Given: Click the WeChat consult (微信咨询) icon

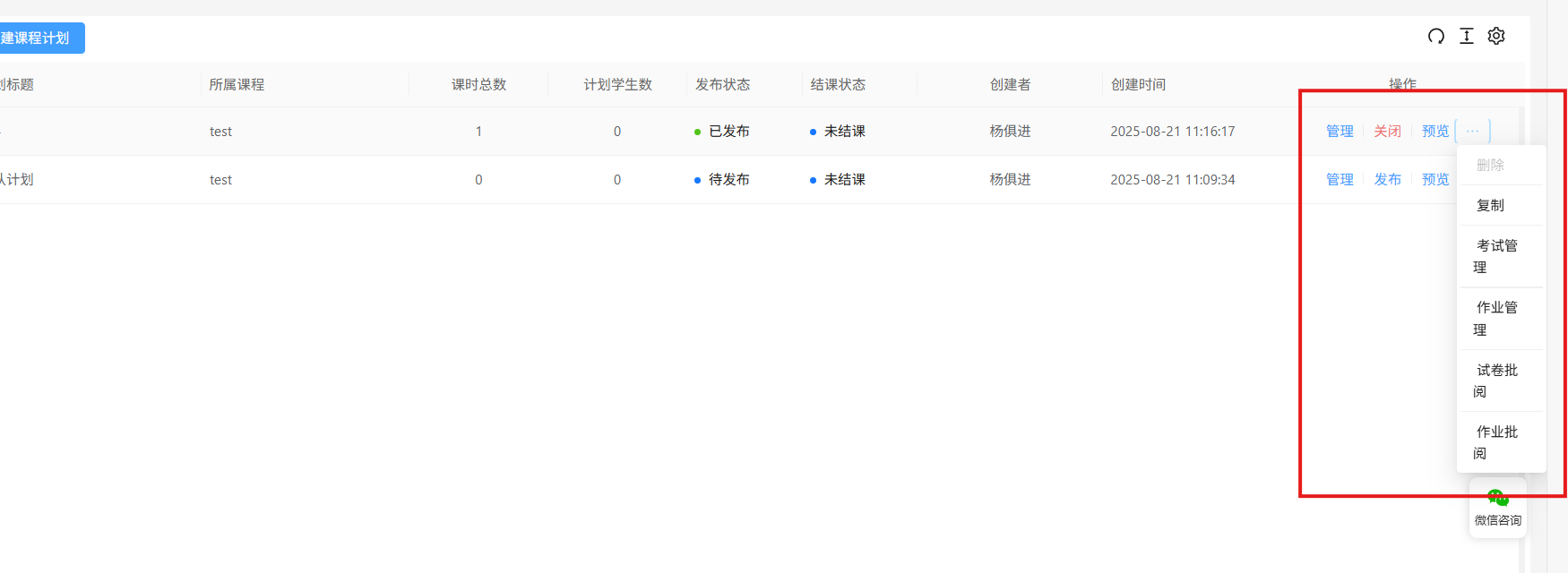Looking at the screenshot, I should tap(1497, 507).
